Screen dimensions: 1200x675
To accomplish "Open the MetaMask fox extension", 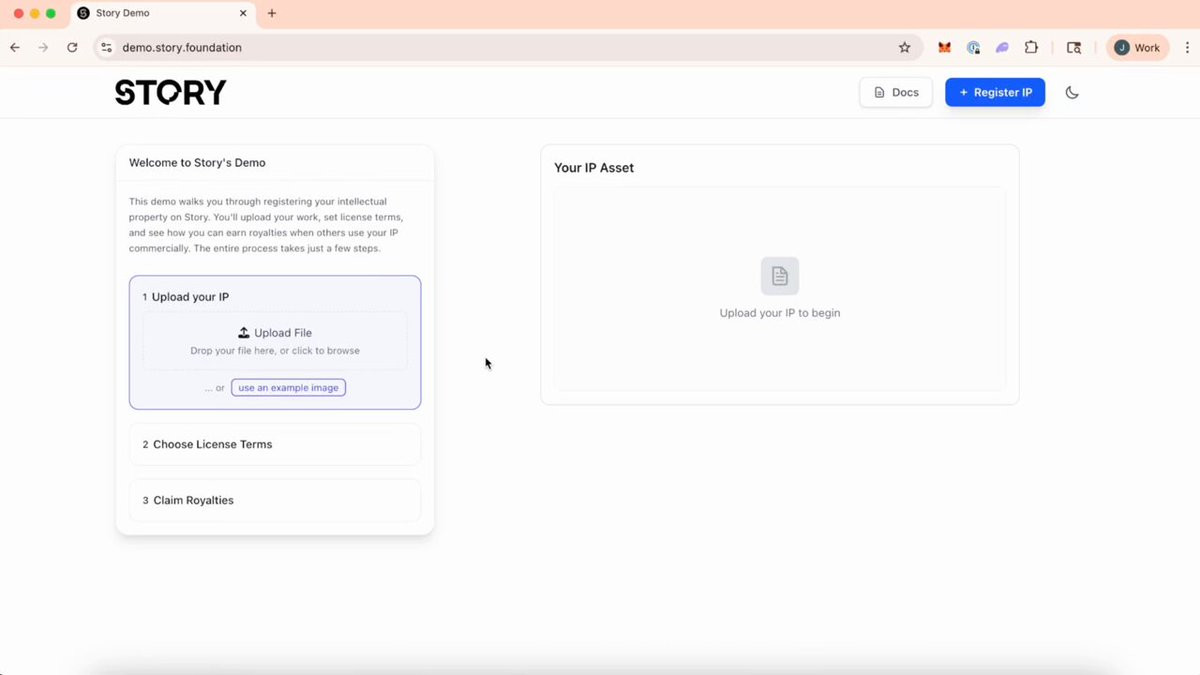I will [x=944, y=47].
